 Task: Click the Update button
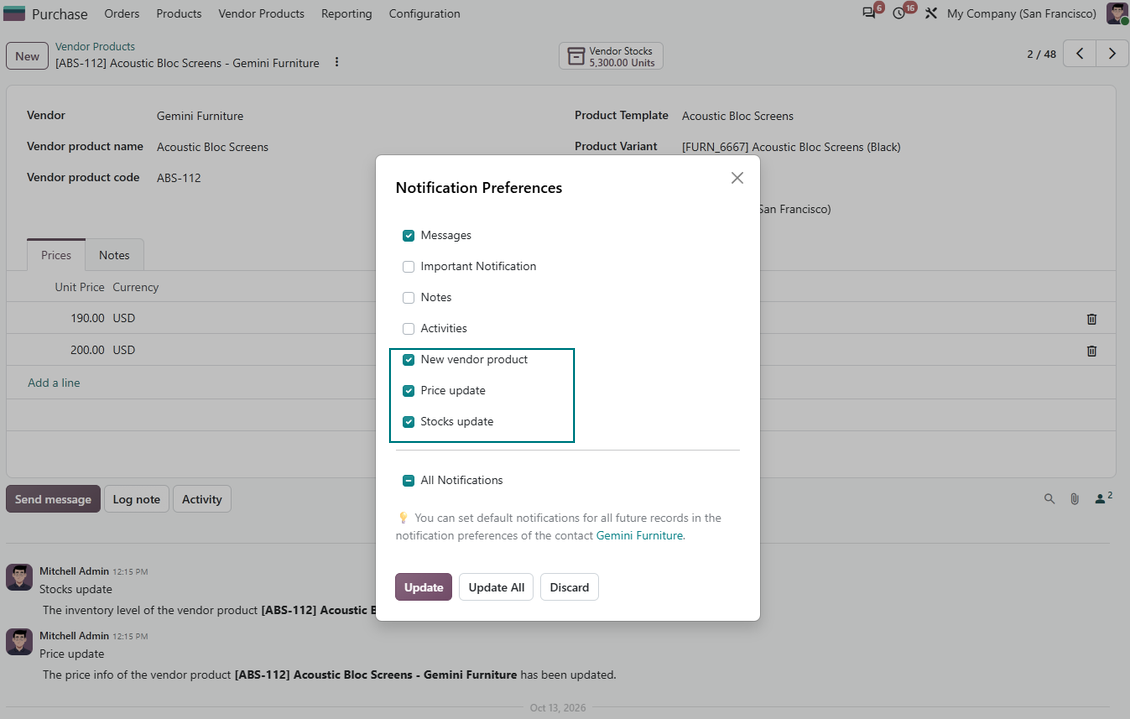(x=423, y=587)
